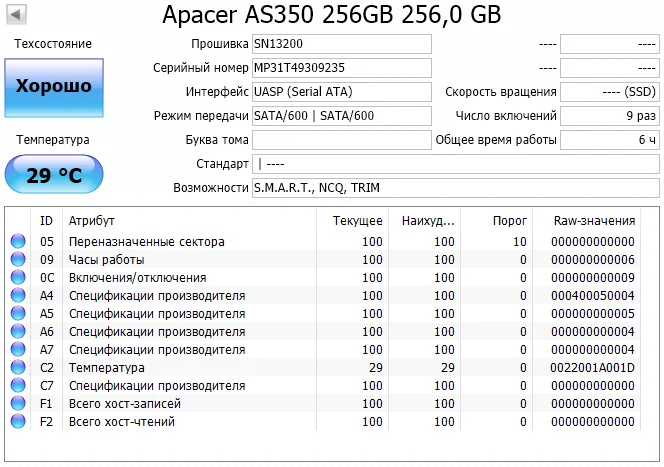
Task: Click the Спецификации производителя row A5
Action: click(x=325, y=313)
